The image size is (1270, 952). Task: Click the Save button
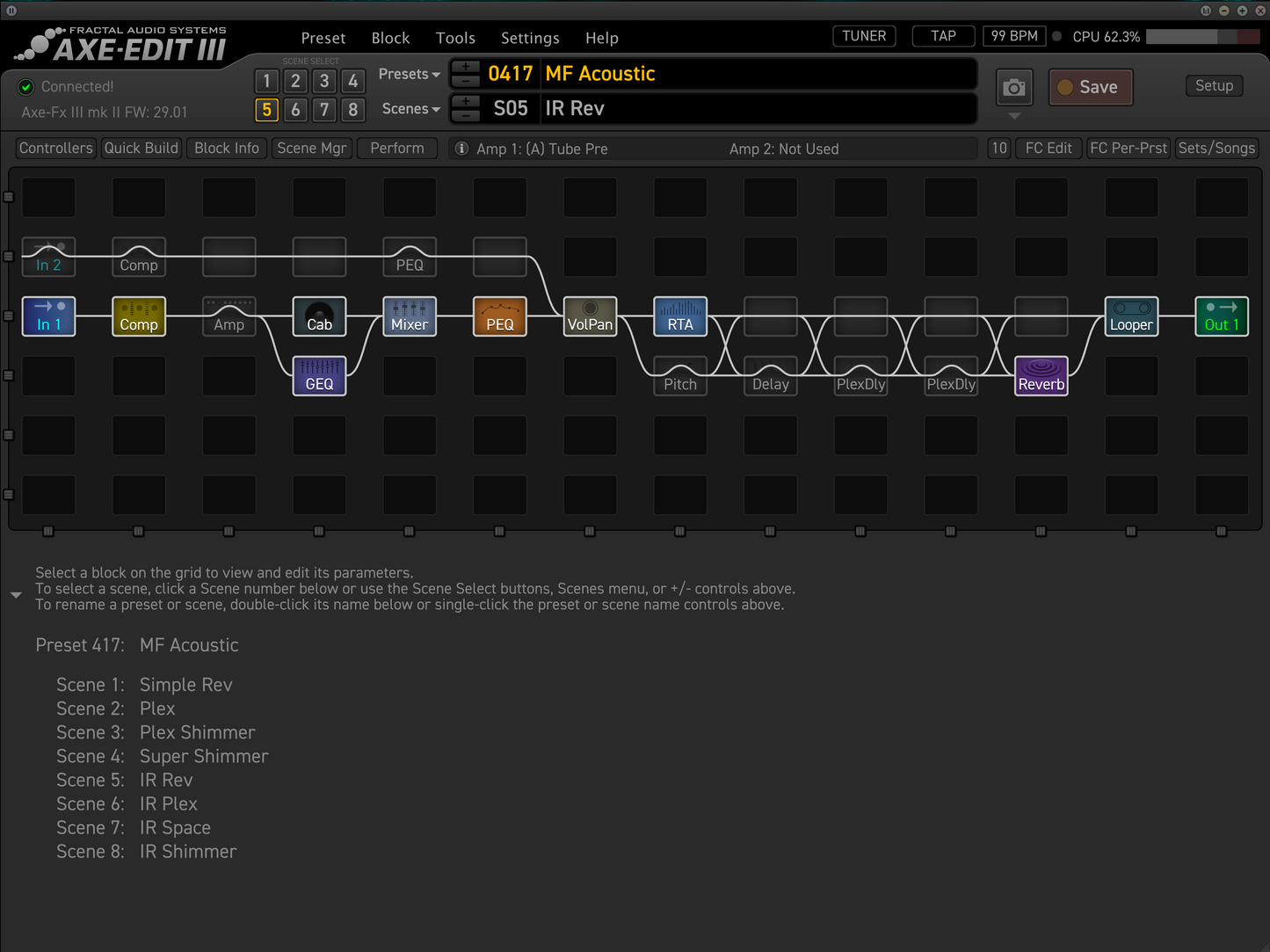coord(1090,87)
